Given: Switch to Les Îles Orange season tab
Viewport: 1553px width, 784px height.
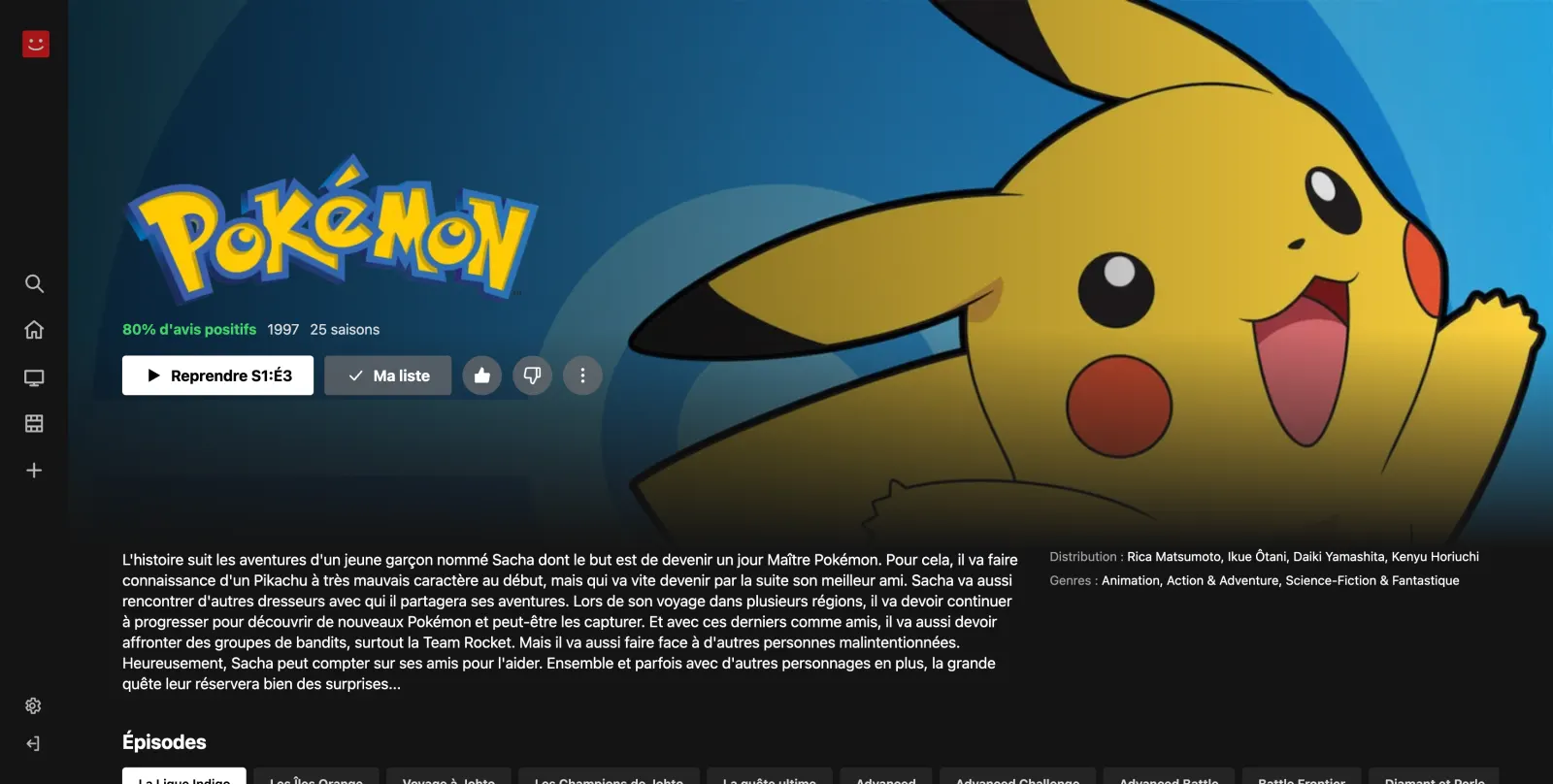Looking at the screenshot, I should tap(316, 776).
